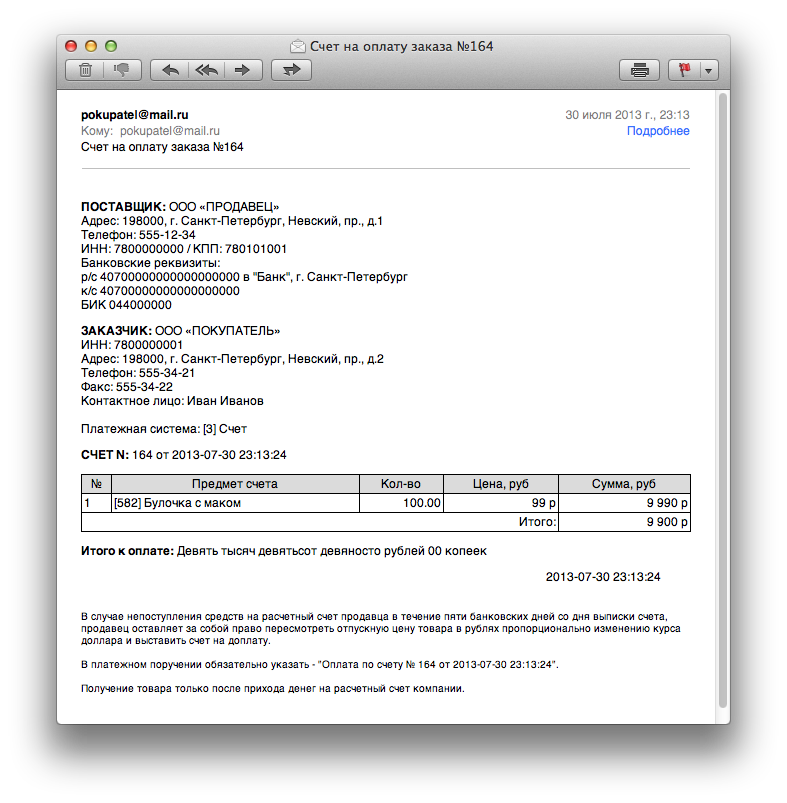Click the sender address pokupatel@mail.ru
Screen dimensions: 787x803
pyautogui.click(x=134, y=115)
